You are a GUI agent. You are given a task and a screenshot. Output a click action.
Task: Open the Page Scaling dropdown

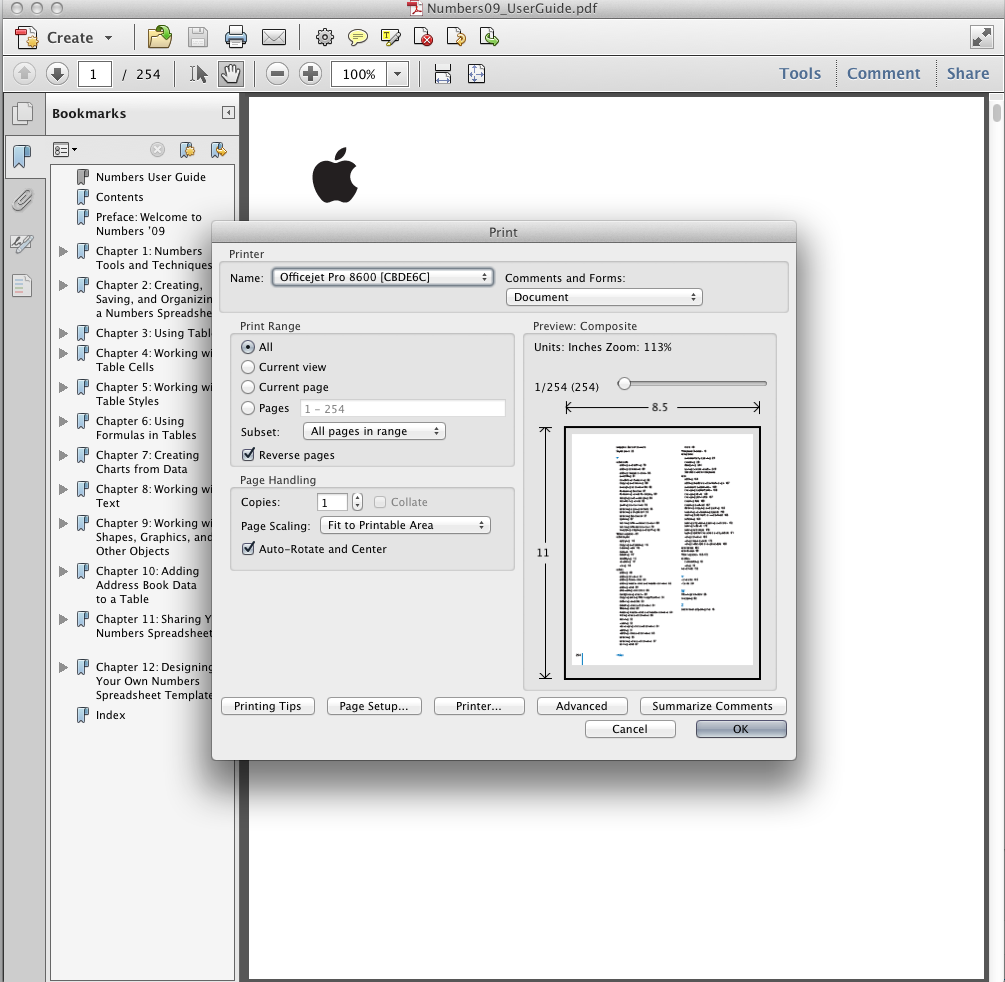pyautogui.click(x=404, y=525)
